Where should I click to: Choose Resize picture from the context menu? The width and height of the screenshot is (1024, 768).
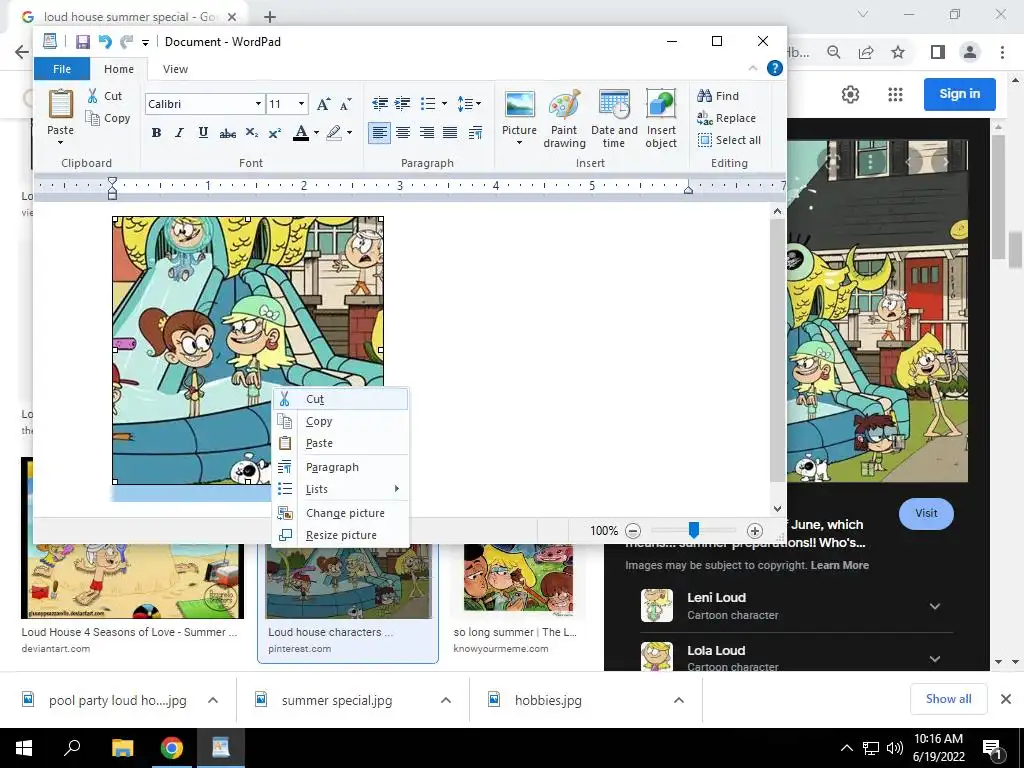[x=340, y=536]
